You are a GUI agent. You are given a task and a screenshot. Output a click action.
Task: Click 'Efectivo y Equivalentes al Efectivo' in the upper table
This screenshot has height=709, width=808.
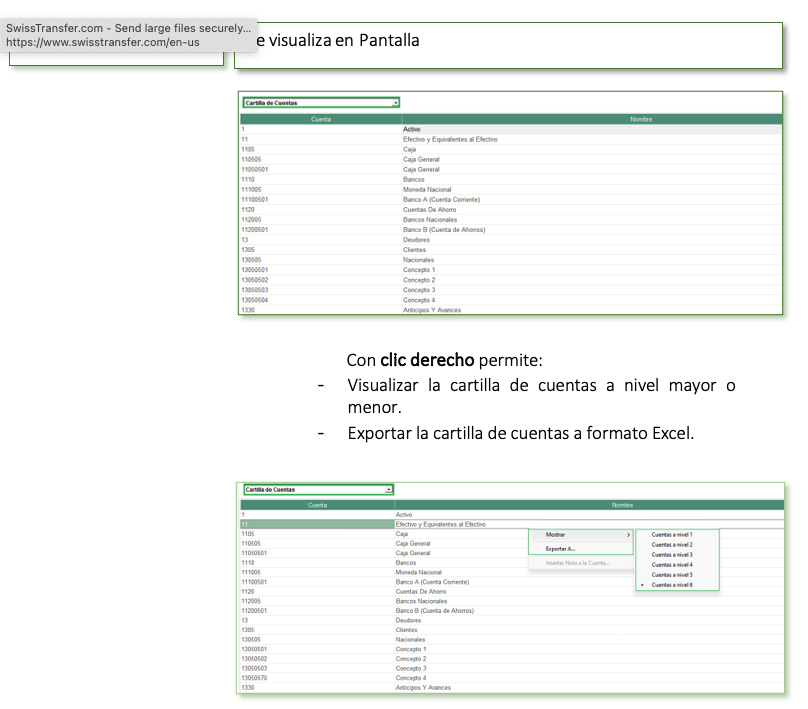point(450,139)
